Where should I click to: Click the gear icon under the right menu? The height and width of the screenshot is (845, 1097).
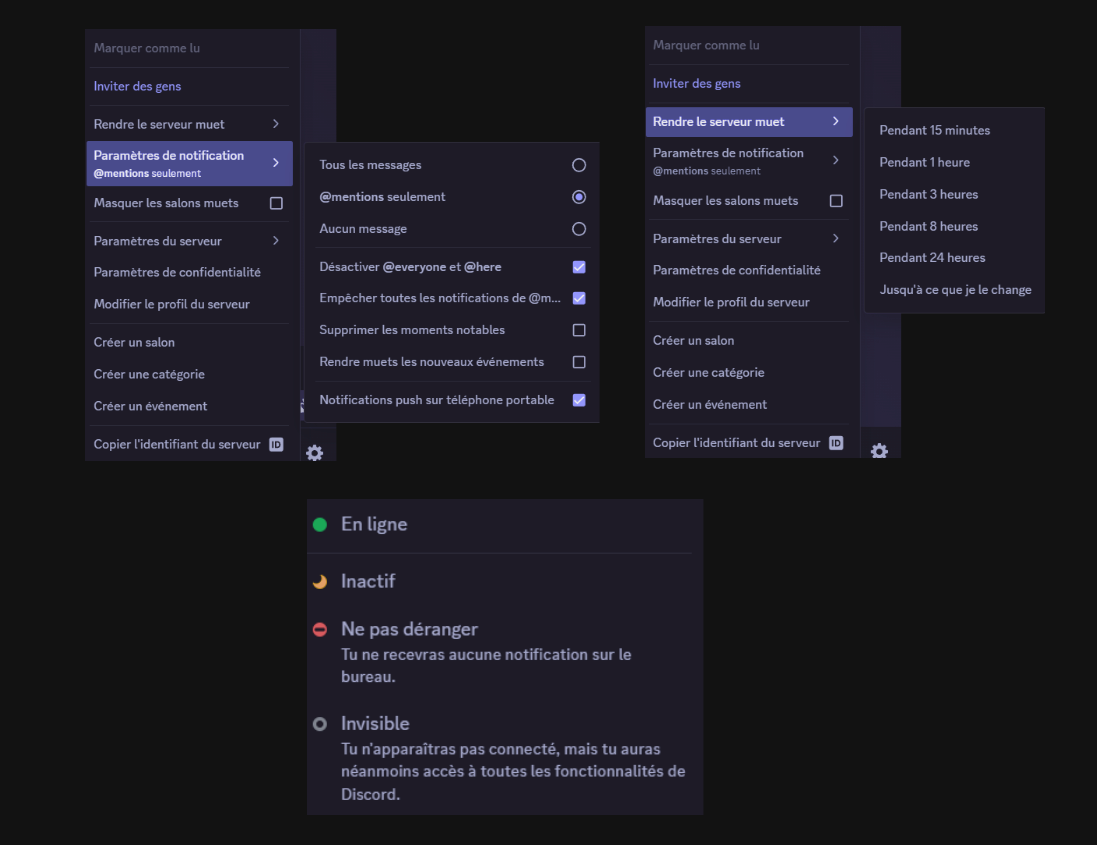point(879,451)
